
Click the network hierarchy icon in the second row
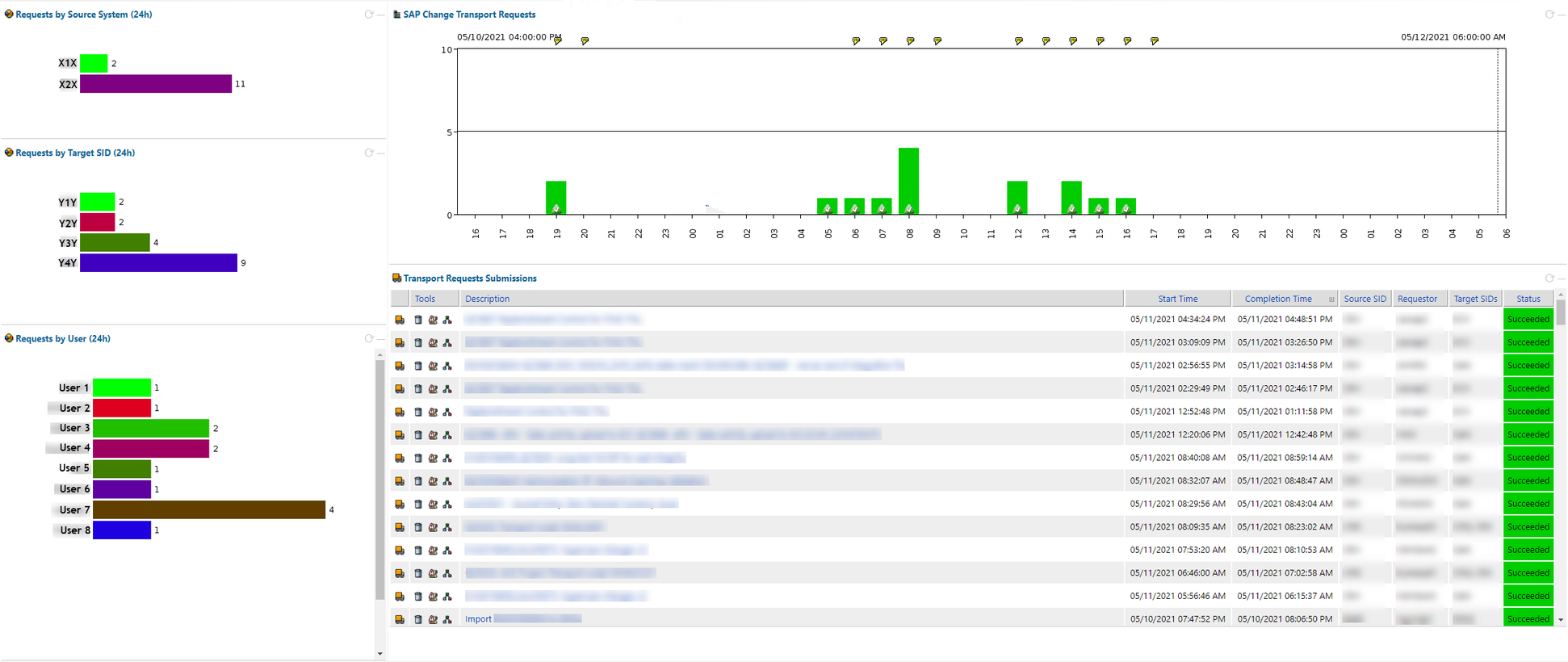447,343
